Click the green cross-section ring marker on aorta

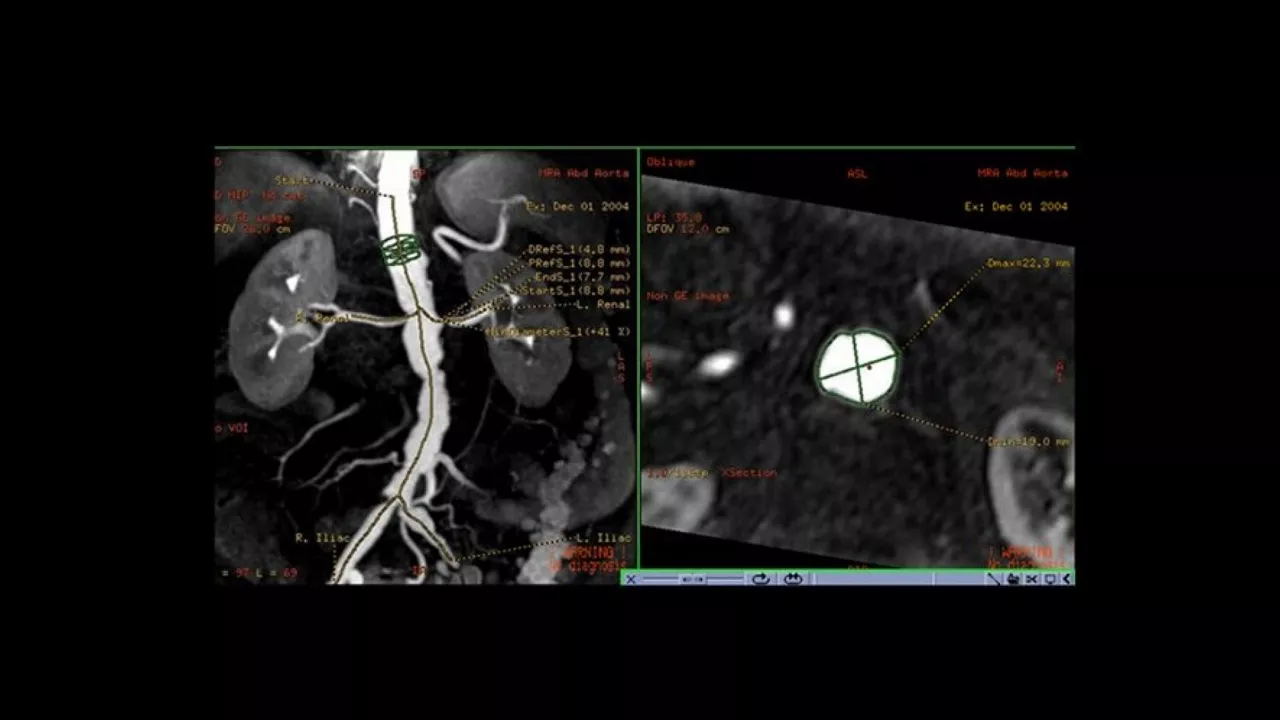click(x=402, y=250)
